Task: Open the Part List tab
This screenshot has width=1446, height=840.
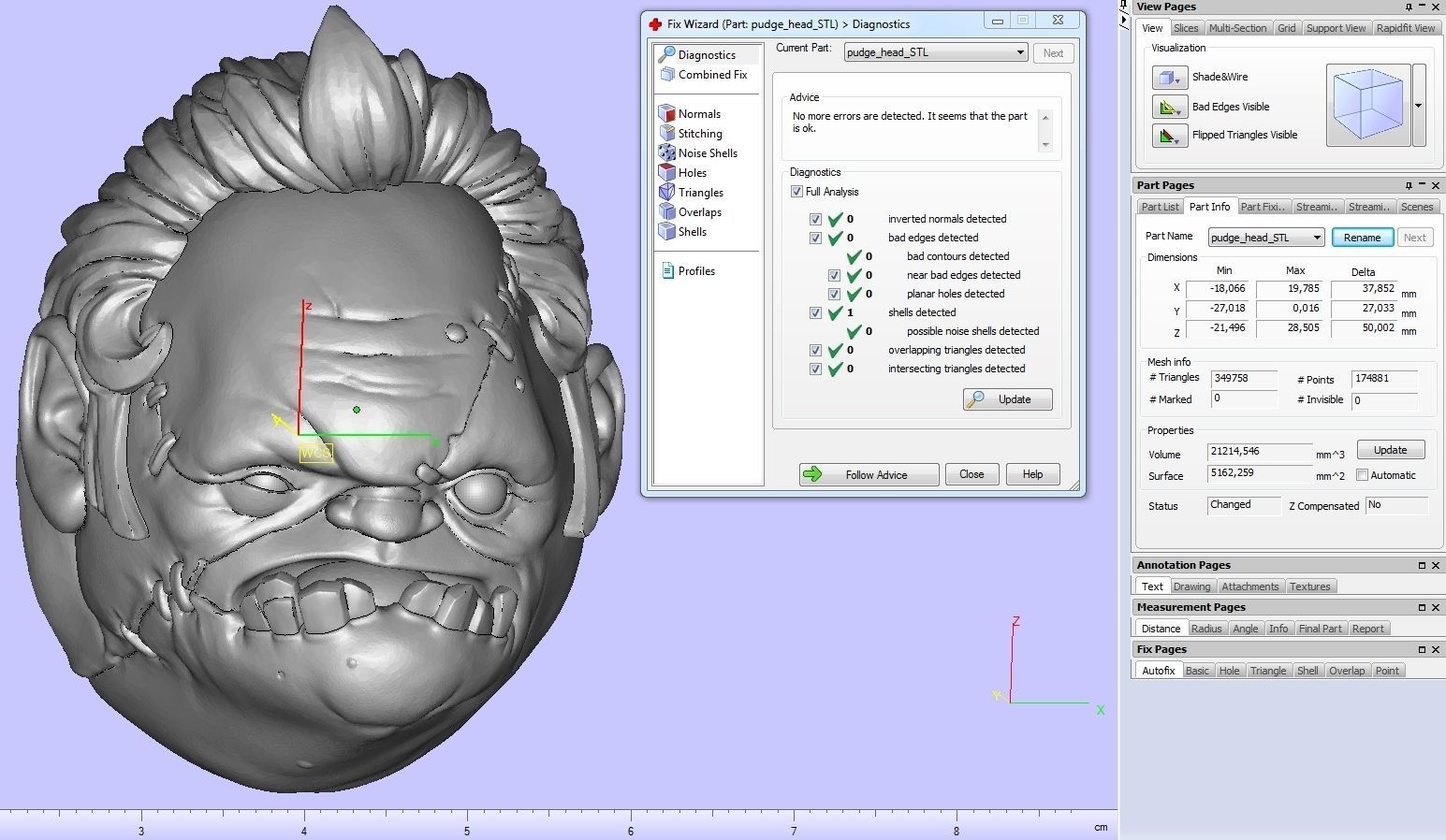Action: (x=1159, y=206)
